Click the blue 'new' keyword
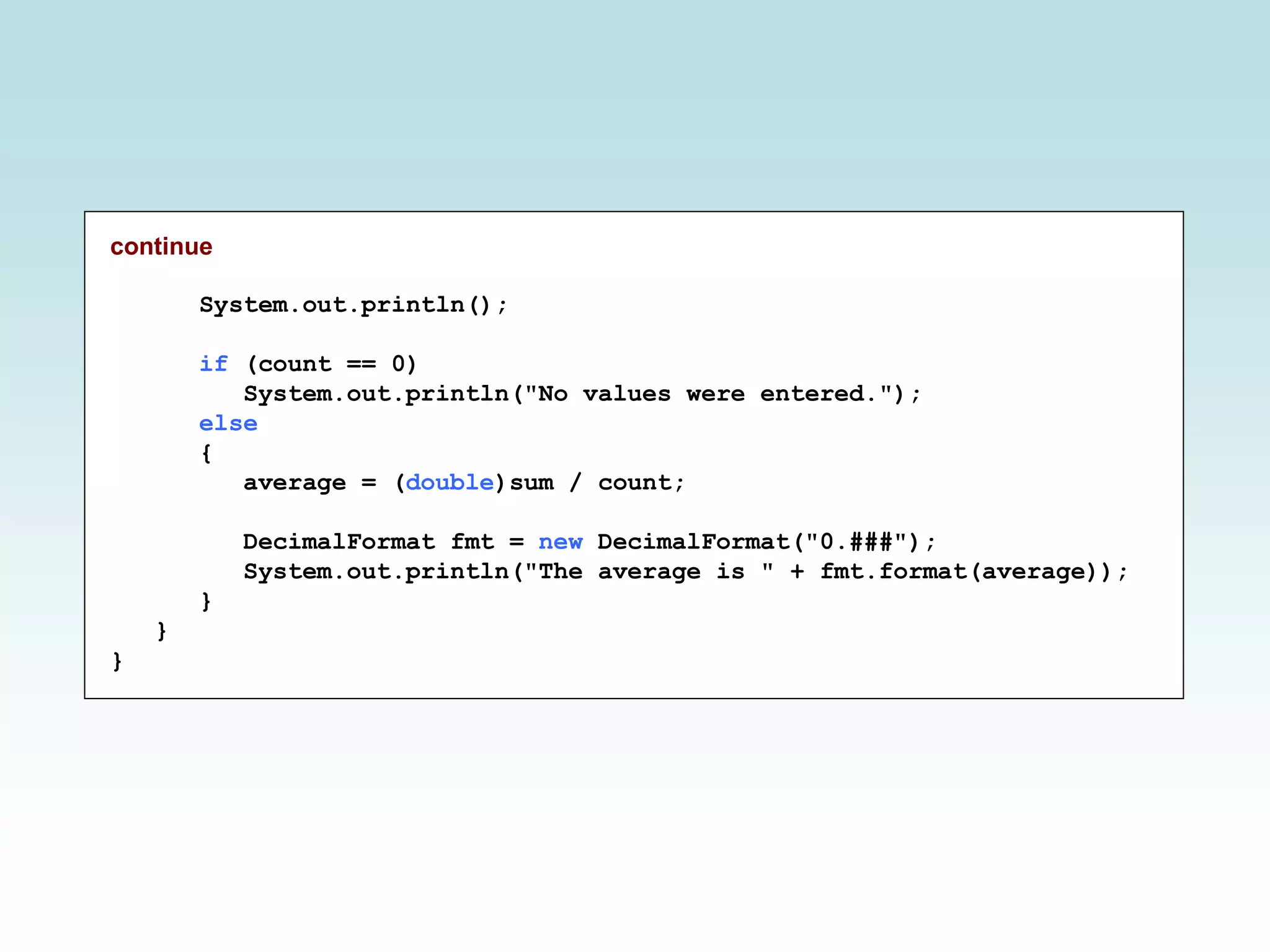Viewport: 1270px width, 952px height. (561, 542)
